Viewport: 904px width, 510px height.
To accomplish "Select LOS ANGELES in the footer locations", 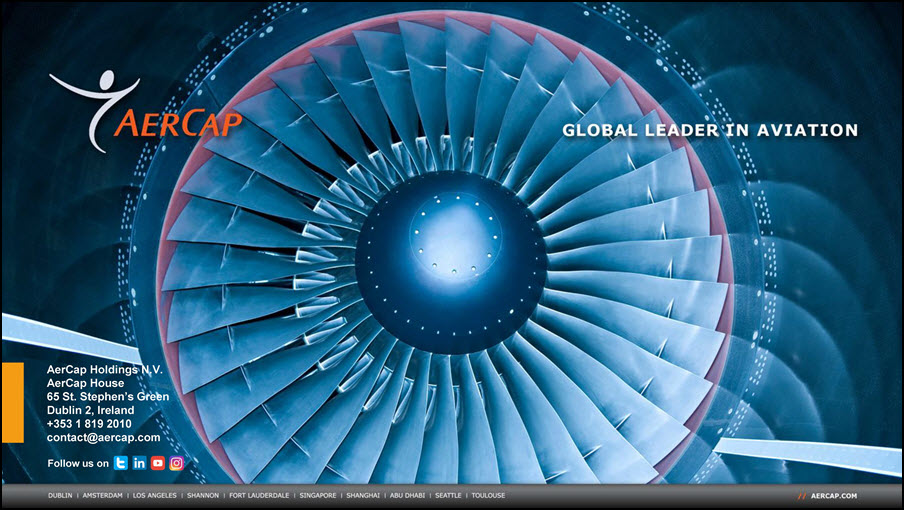I will tap(155, 496).
